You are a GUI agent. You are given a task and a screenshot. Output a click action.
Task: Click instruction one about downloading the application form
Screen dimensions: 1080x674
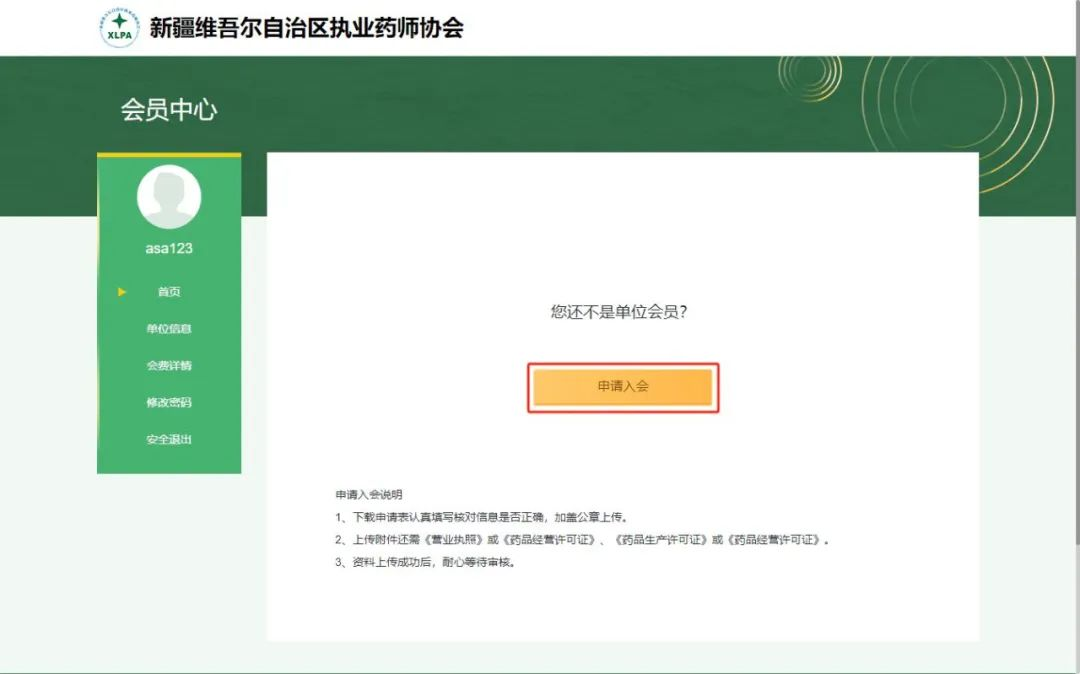pyautogui.click(x=481, y=517)
